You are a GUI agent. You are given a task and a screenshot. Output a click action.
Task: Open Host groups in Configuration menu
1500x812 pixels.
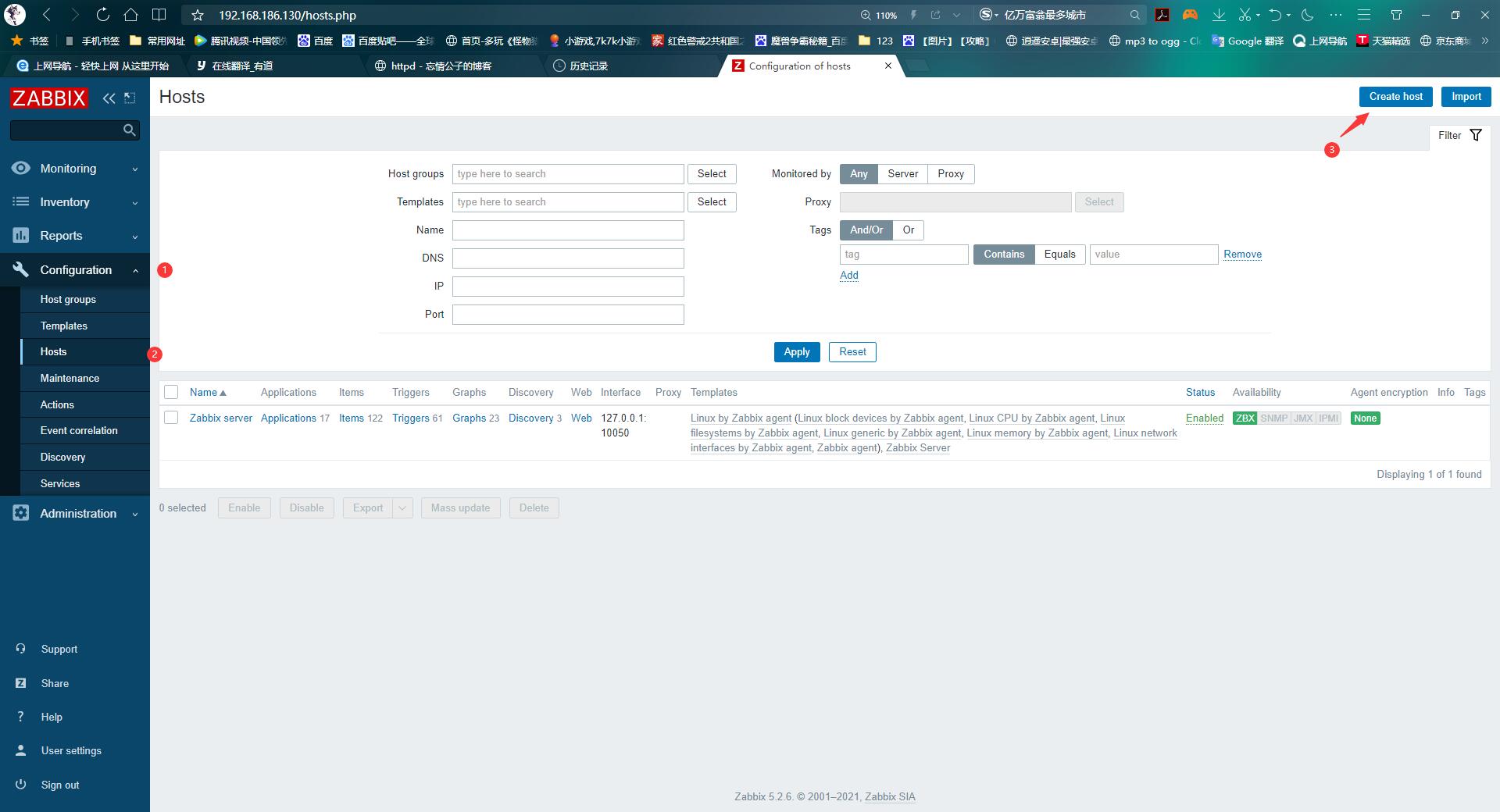click(x=68, y=299)
